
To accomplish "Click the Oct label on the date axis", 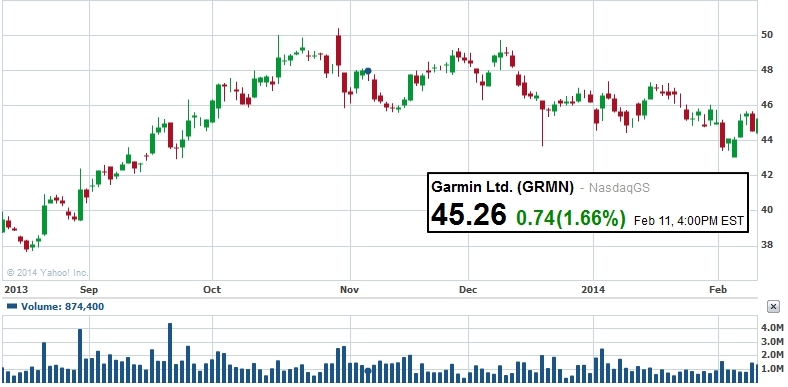I will tap(212, 289).
